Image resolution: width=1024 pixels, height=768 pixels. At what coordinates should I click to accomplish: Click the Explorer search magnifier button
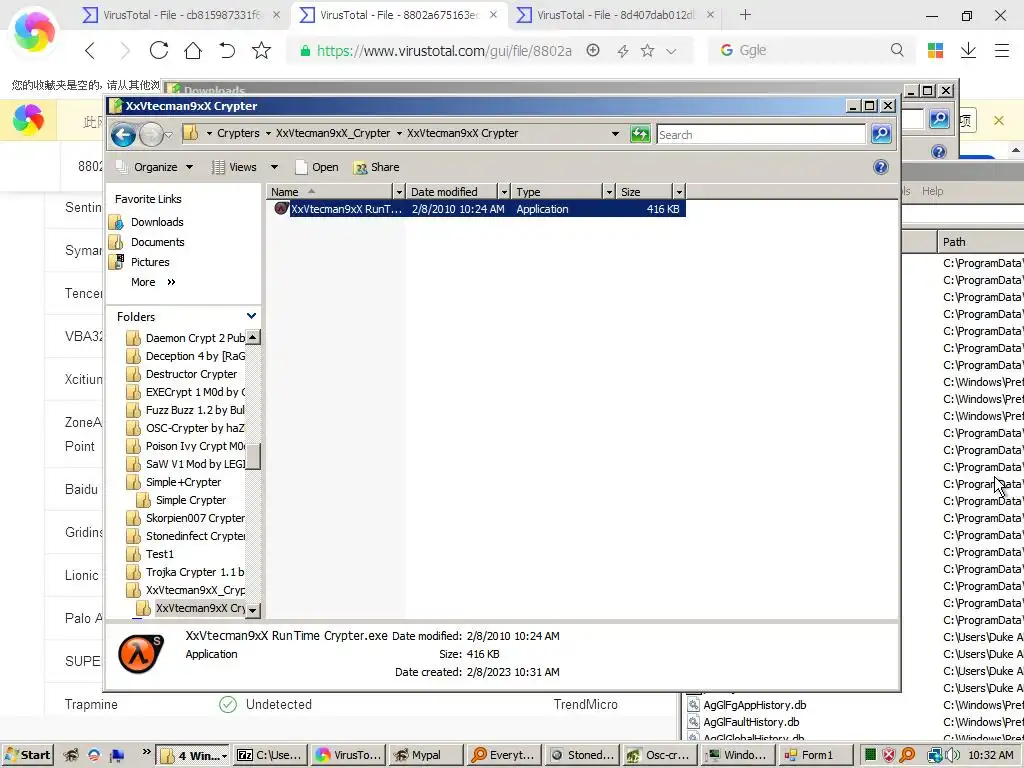pyautogui.click(x=881, y=134)
